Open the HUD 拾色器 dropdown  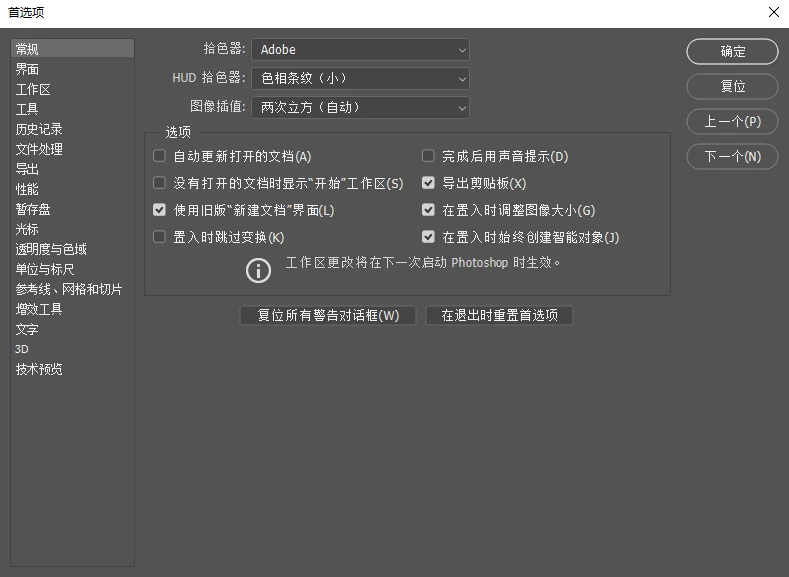point(360,78)
